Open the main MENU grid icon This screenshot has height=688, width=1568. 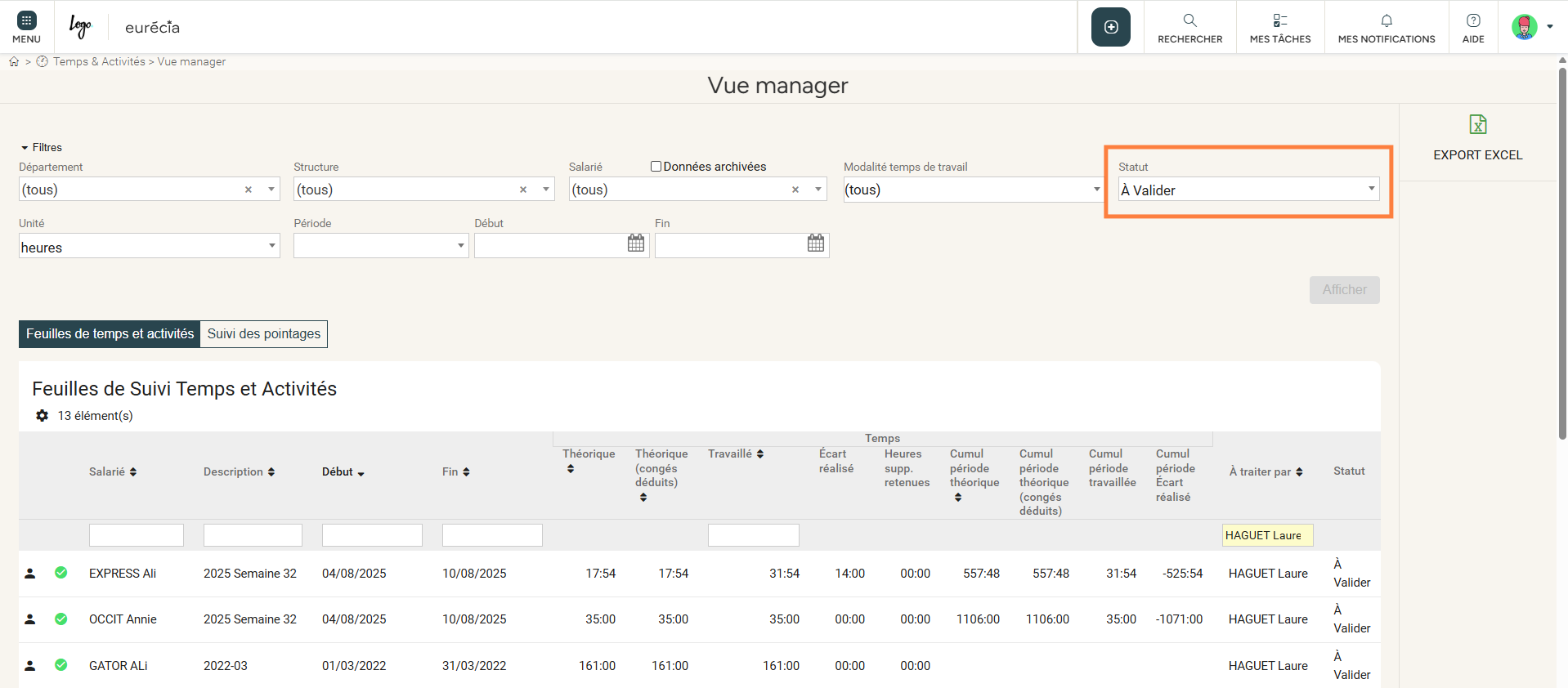(x=26, y=21)
